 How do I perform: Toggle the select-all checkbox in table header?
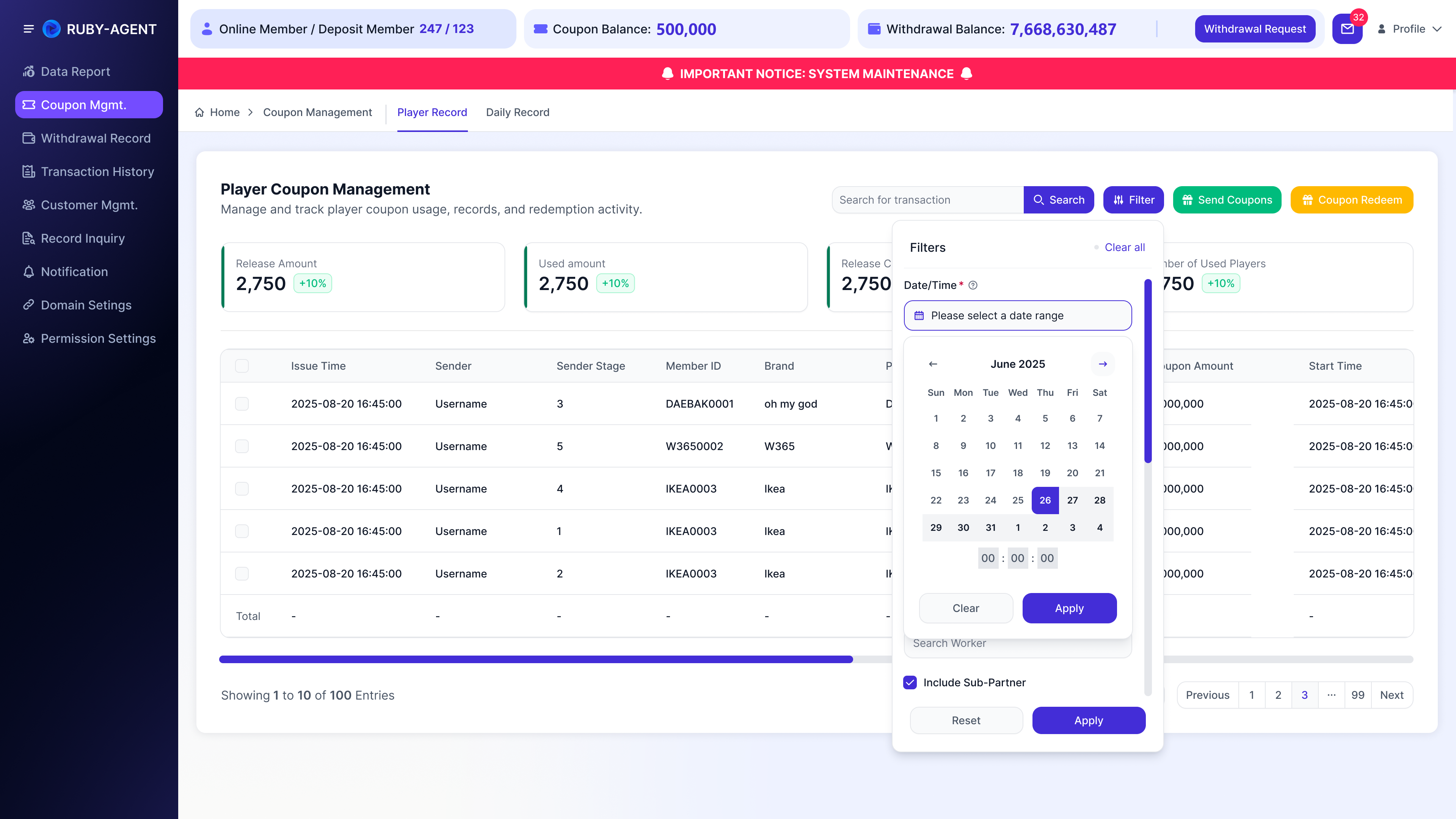click(x=242, y=366)
